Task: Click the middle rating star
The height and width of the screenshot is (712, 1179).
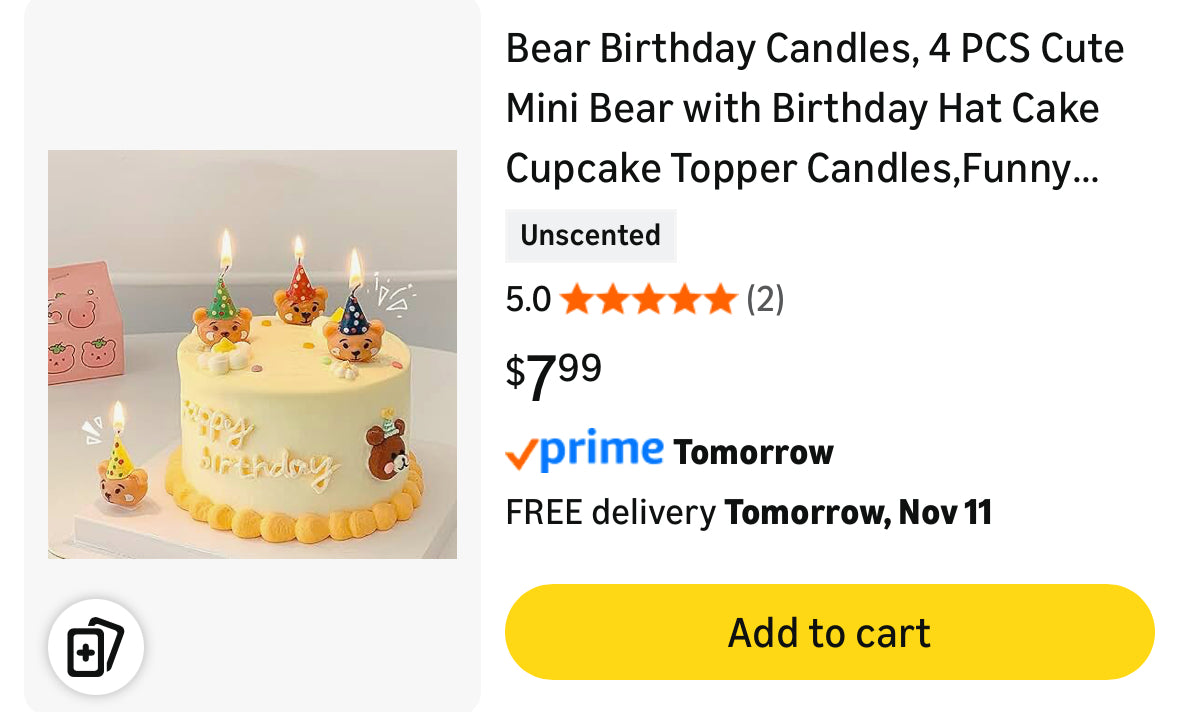Action: click(648, 299)
